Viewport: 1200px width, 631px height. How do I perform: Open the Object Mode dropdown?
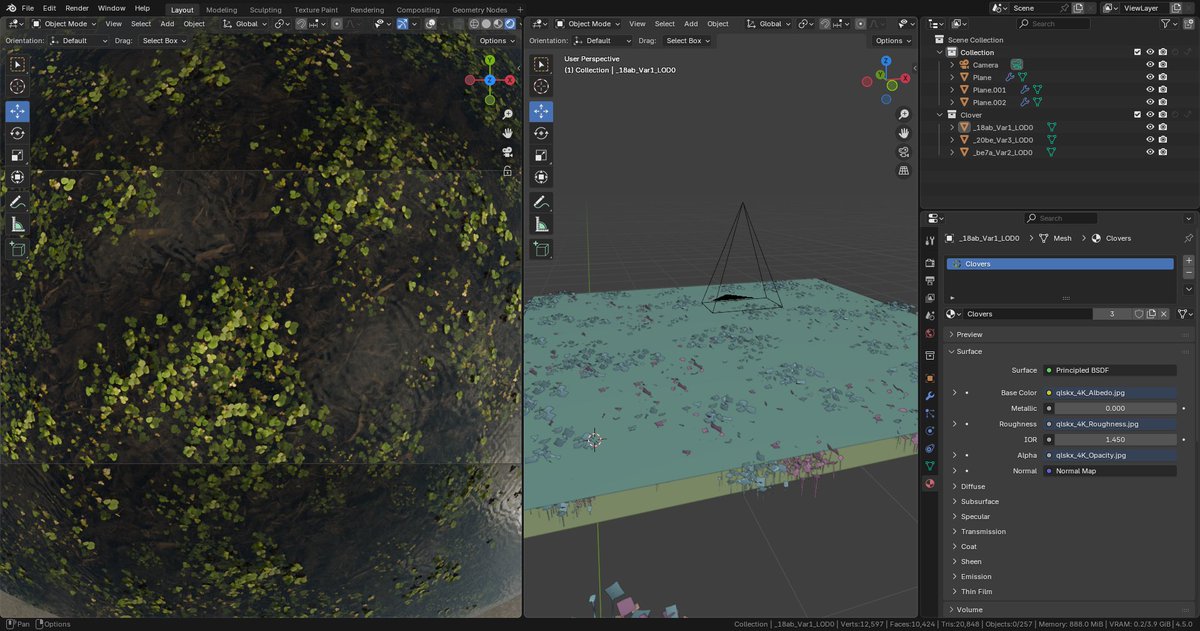click(x=64, y=23)
